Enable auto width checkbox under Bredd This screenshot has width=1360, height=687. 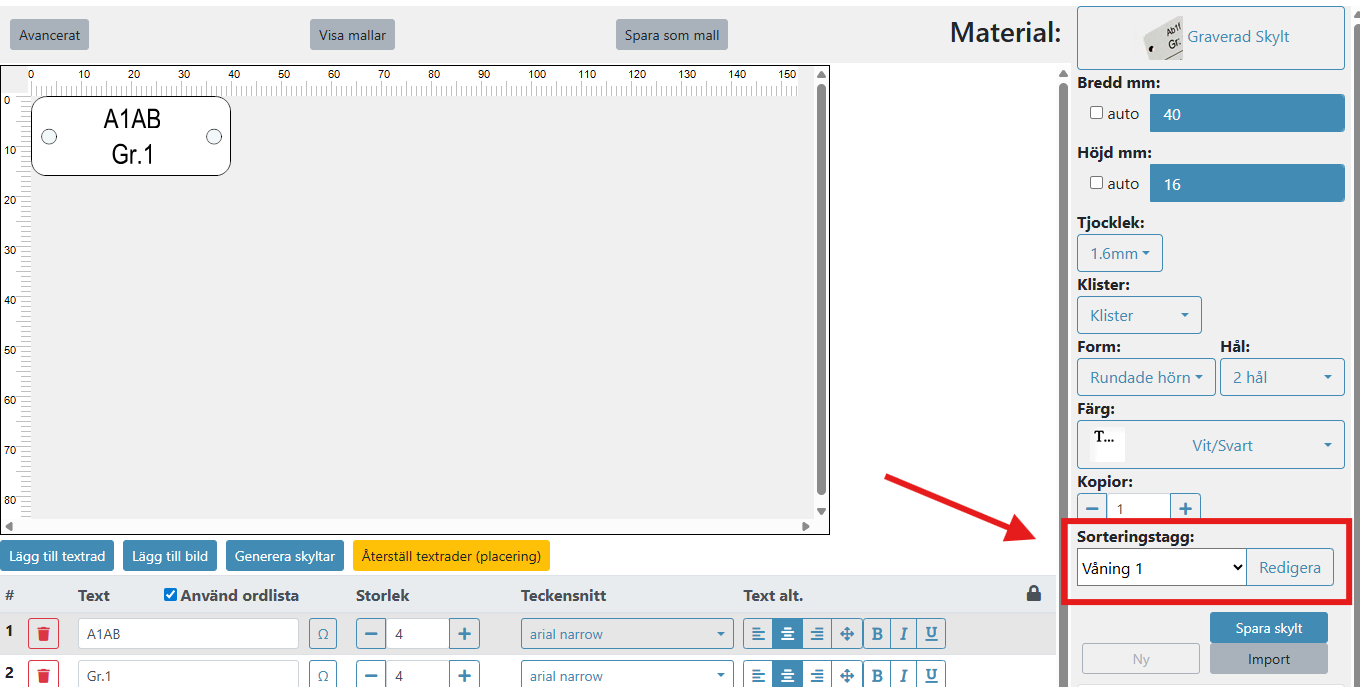(x=1097, y=113)
